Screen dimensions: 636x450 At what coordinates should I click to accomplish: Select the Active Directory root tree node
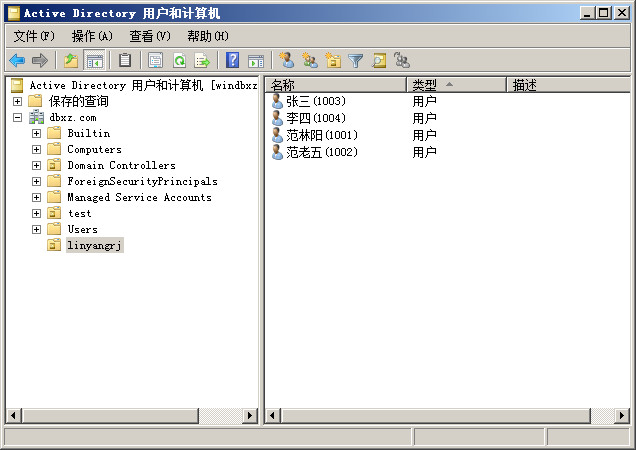(143, 85)
